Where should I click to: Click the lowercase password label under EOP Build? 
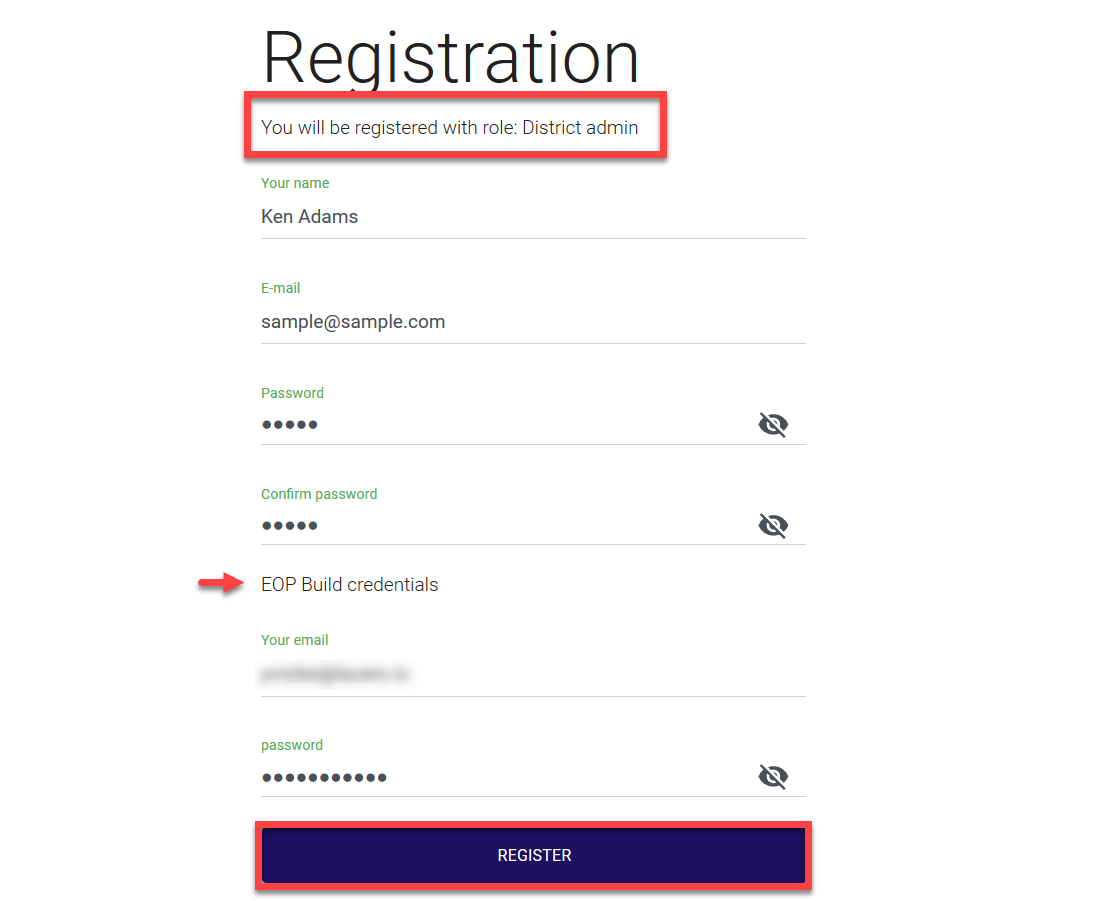tap(291, 745)
